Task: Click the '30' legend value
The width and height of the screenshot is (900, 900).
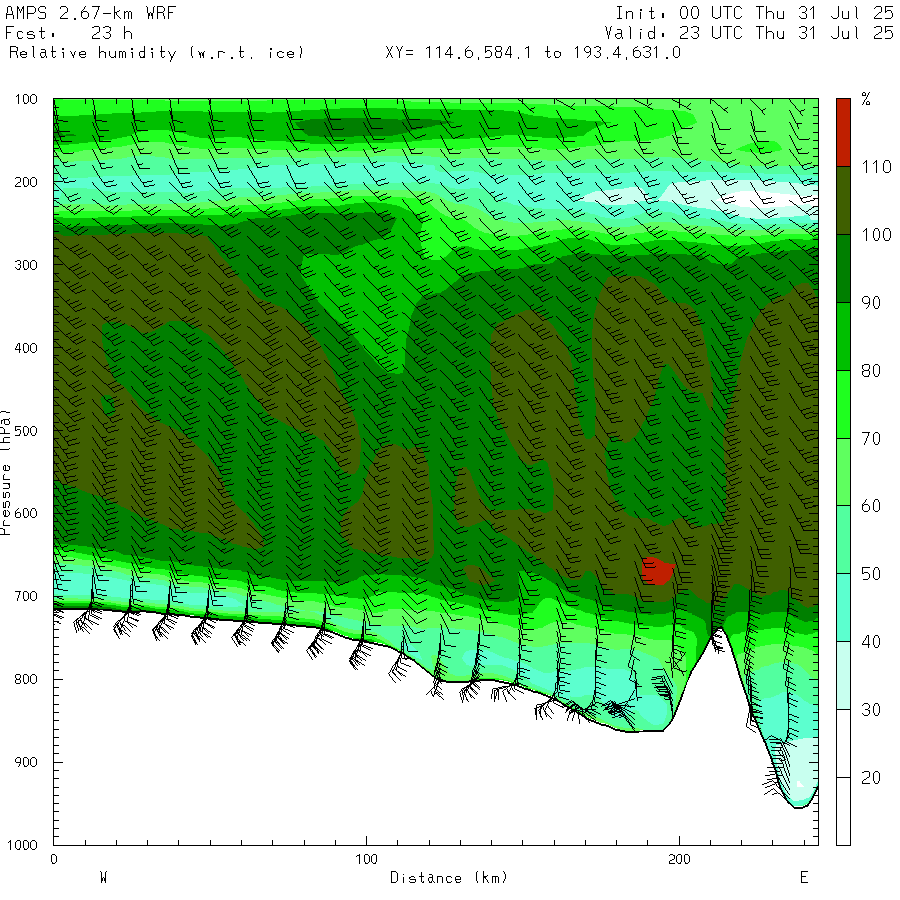Action: pyautogui.click(x=871, y=710)
